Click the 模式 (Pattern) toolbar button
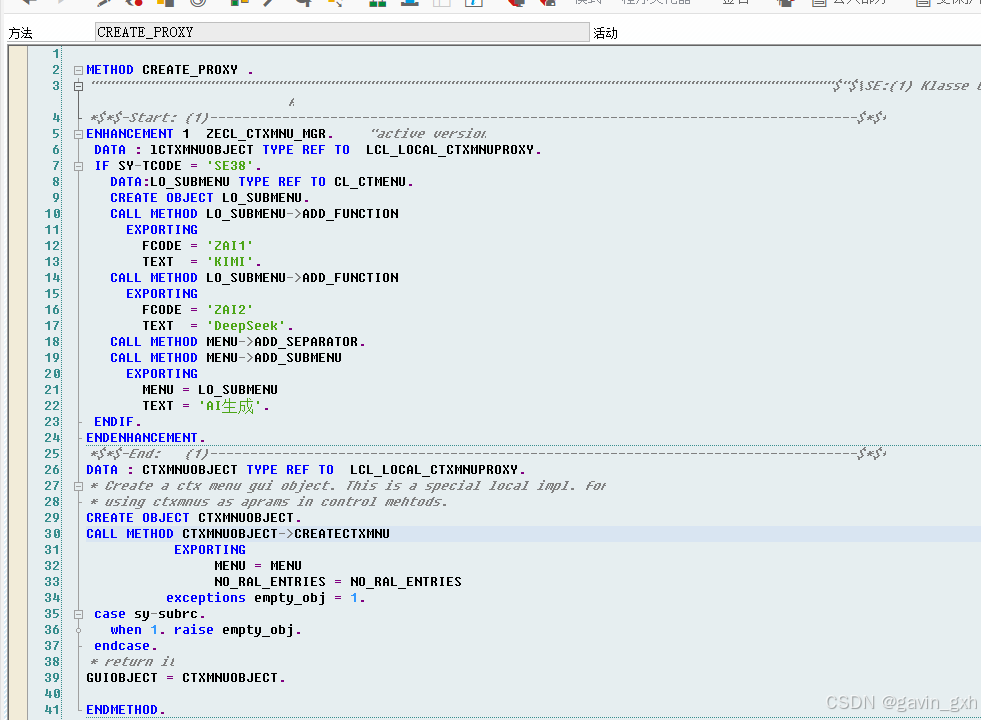This screenshot has height=720, width=981. tap(579, 4)
